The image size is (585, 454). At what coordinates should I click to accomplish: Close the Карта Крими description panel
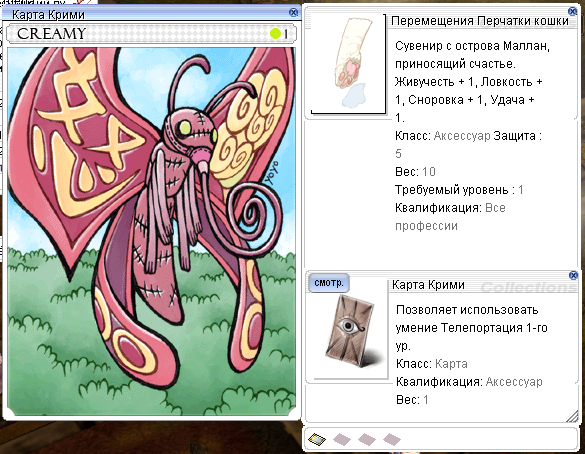[x=573, y=275]
